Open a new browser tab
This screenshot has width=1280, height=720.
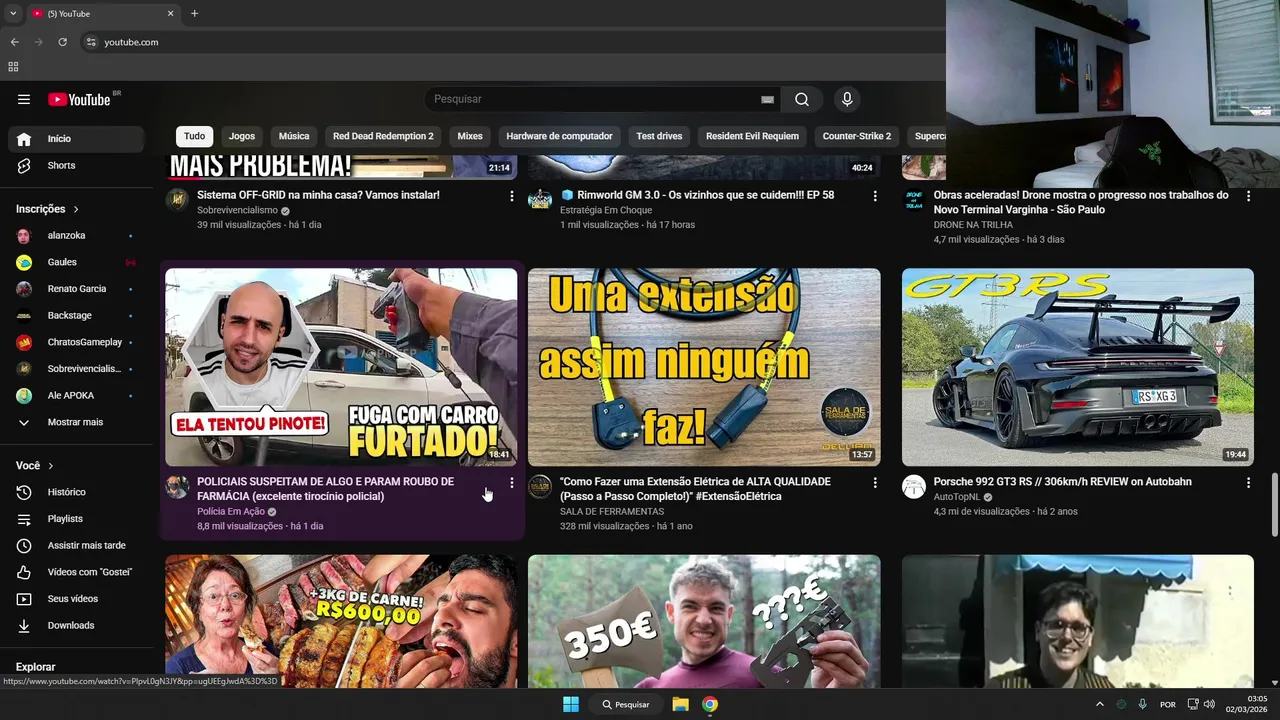[194, 14]
